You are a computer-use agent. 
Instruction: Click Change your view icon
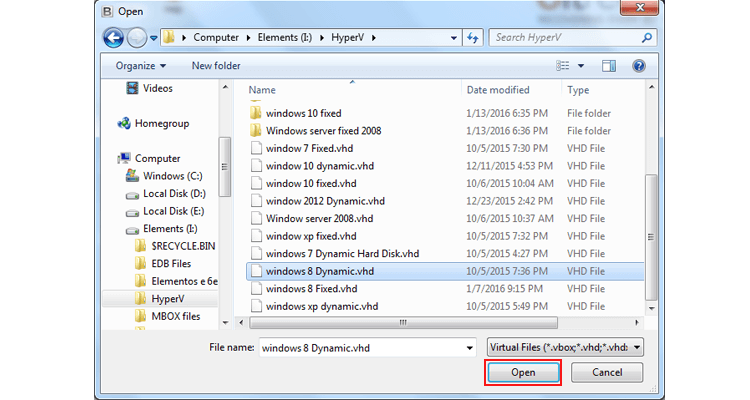click(x=563, y=66)
